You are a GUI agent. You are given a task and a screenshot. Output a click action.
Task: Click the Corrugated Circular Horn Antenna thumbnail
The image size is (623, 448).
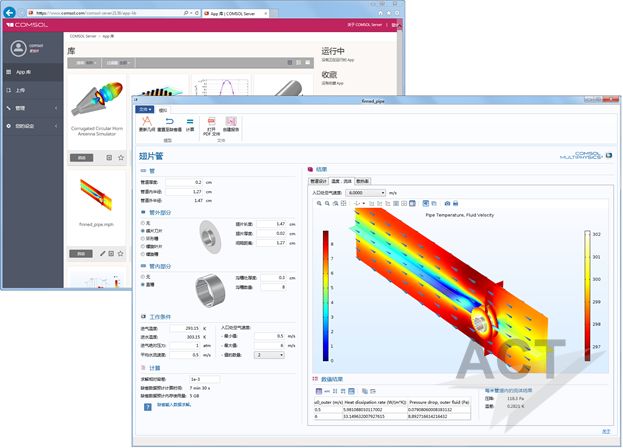point(97,100)
